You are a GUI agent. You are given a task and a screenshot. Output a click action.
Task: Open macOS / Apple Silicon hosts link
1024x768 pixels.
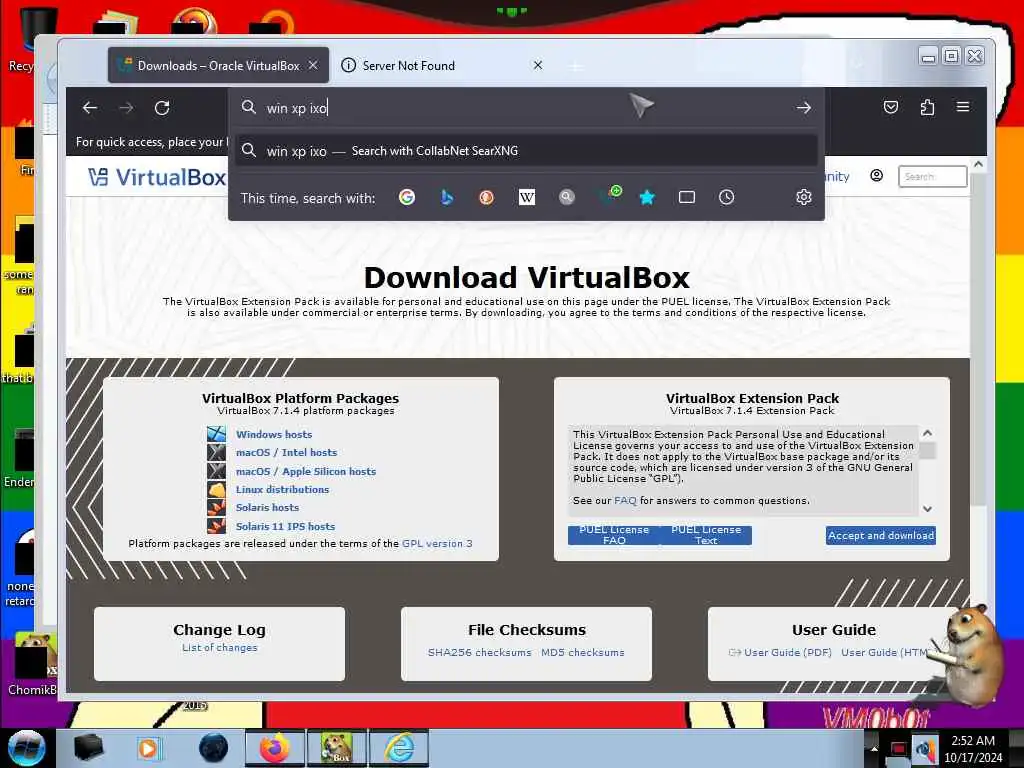tap(306, 472)
